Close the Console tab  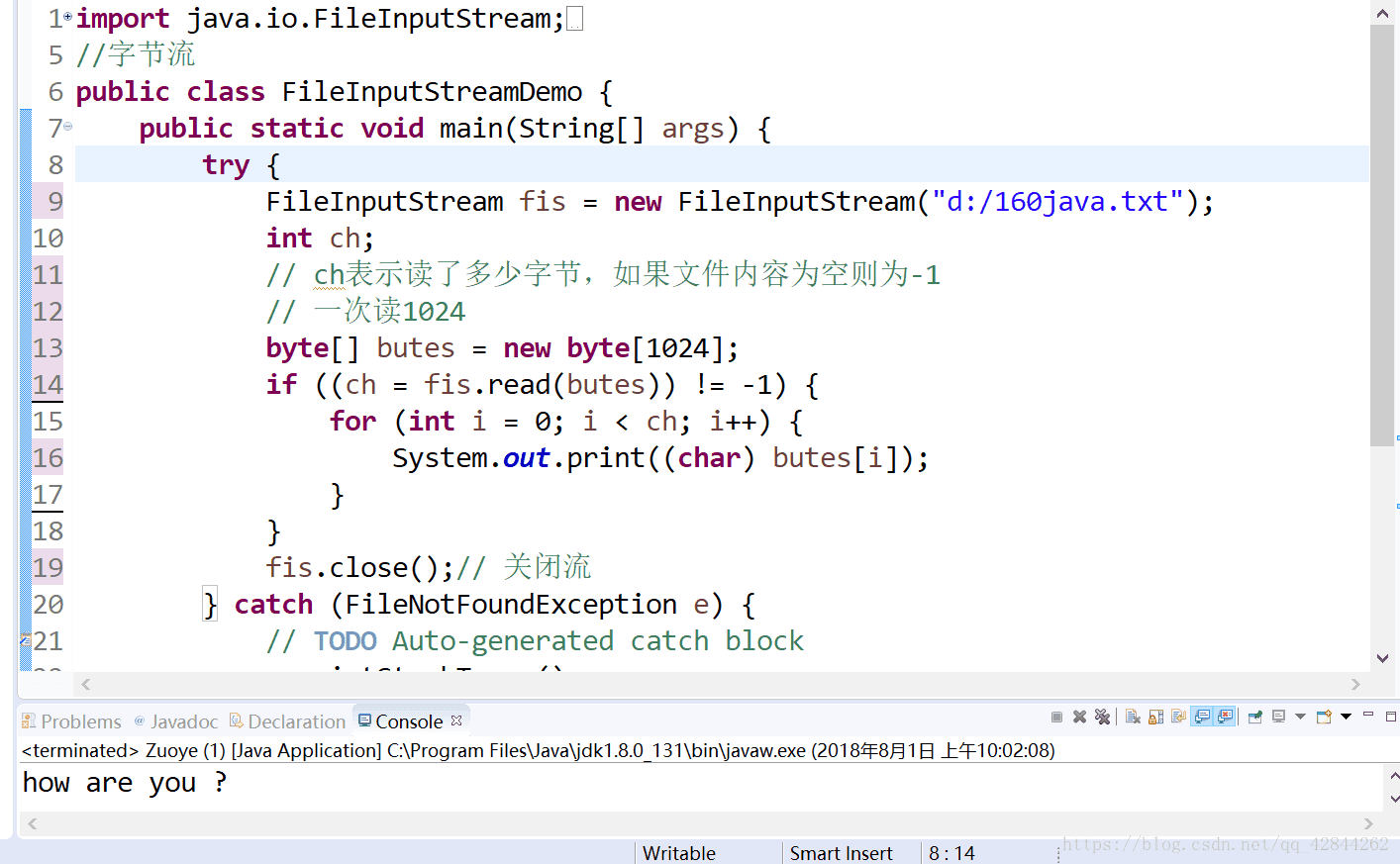coord(456,720)
